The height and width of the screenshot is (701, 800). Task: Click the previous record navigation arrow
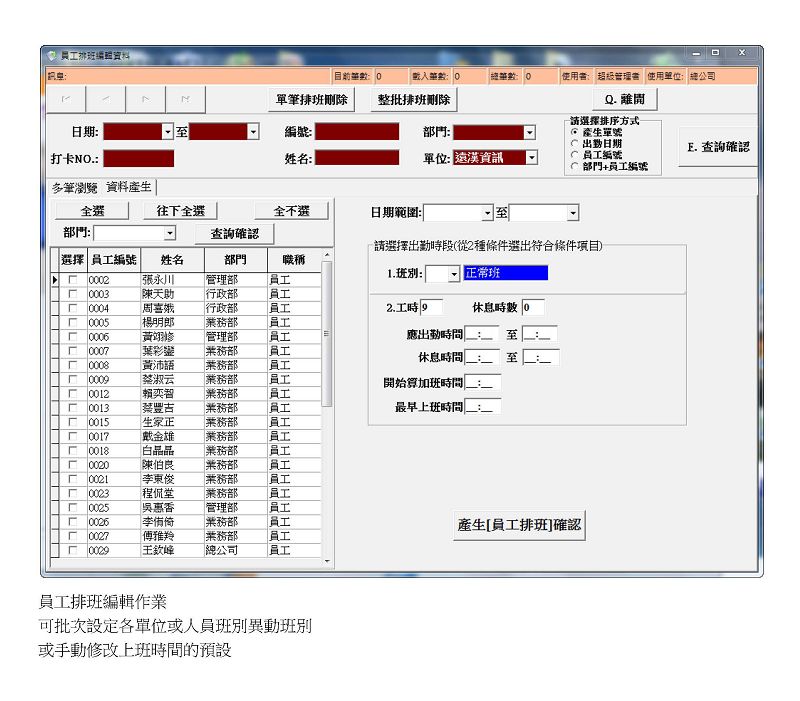click(106, 99)
